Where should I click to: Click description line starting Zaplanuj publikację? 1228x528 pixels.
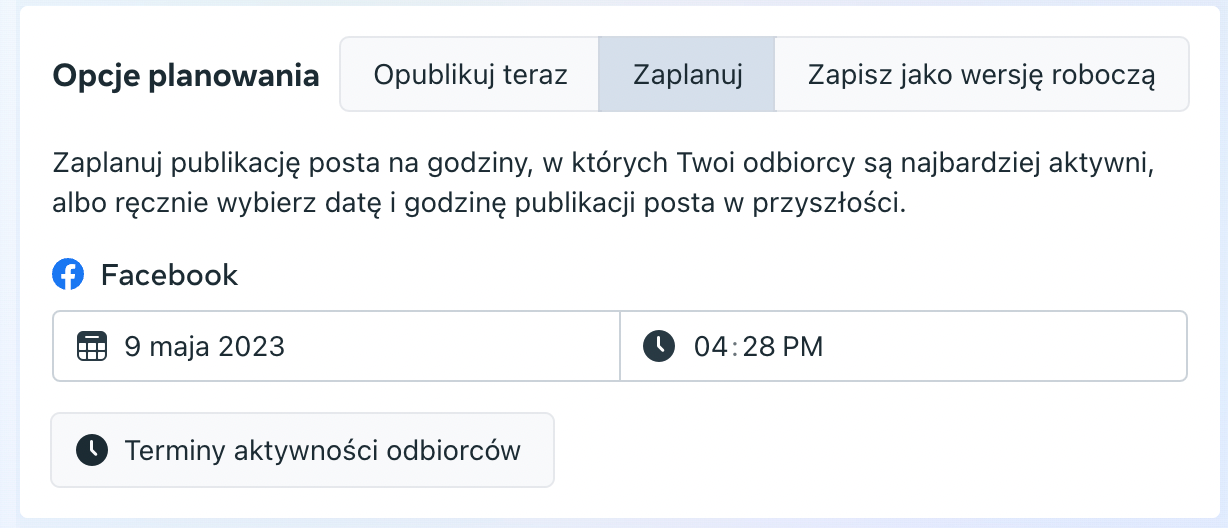click(603, 162)
